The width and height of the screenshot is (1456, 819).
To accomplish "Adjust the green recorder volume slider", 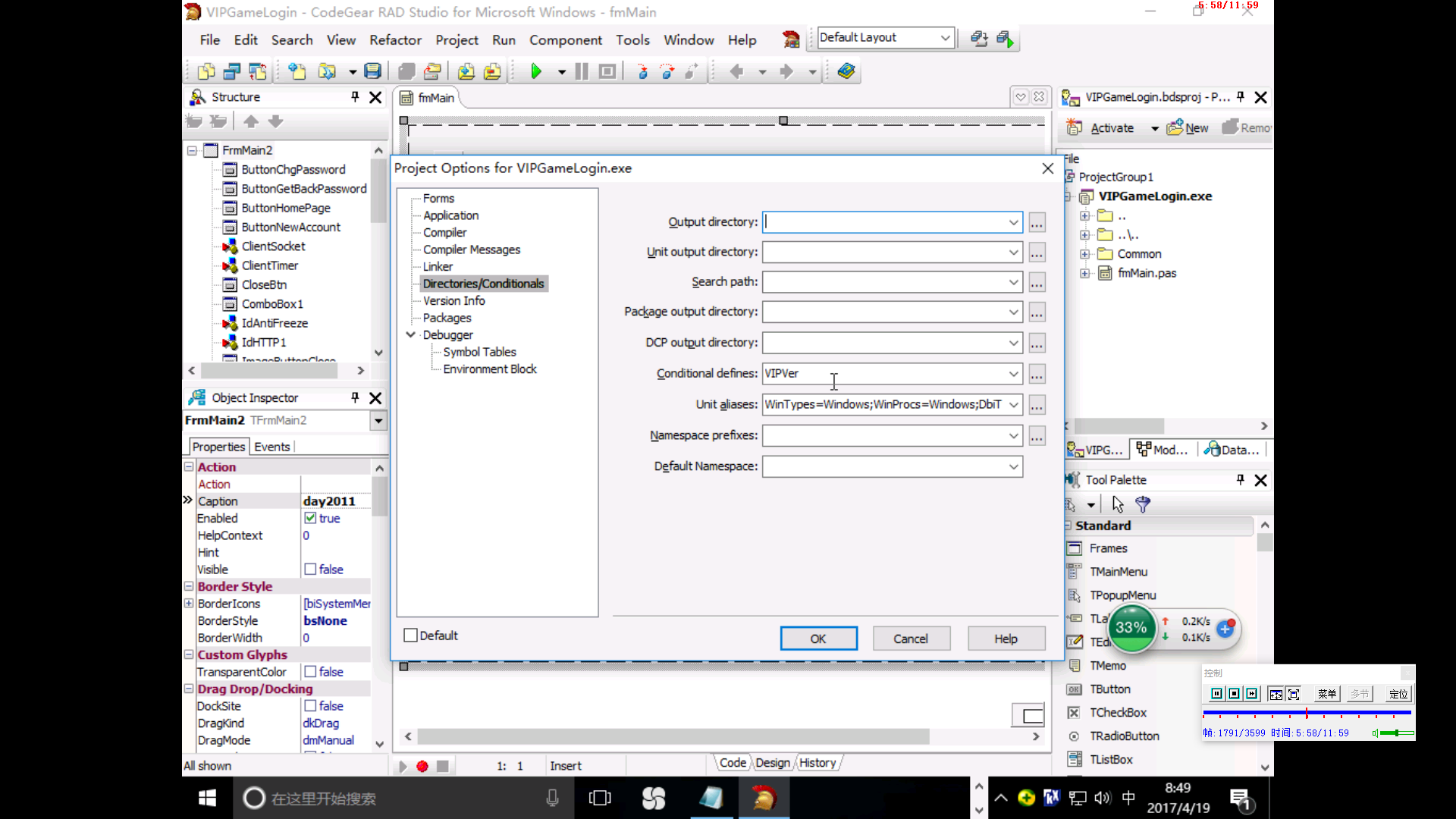I will click(1396, 733).
